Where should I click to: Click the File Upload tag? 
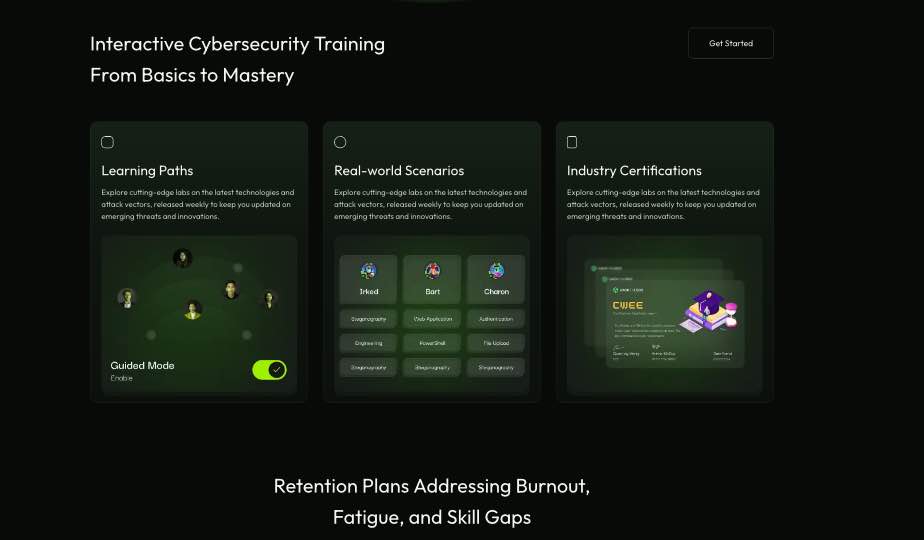496,343
